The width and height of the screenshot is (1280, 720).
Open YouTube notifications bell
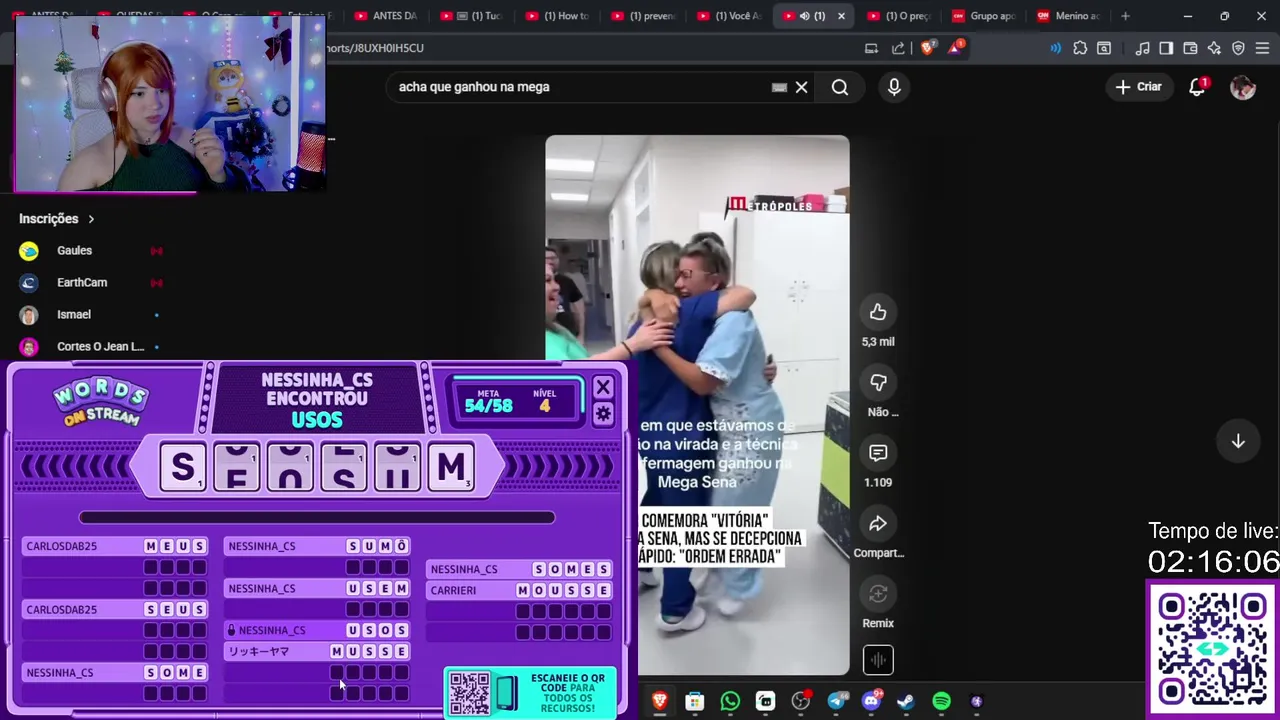pyautogui.click(x=1197, y=87)
